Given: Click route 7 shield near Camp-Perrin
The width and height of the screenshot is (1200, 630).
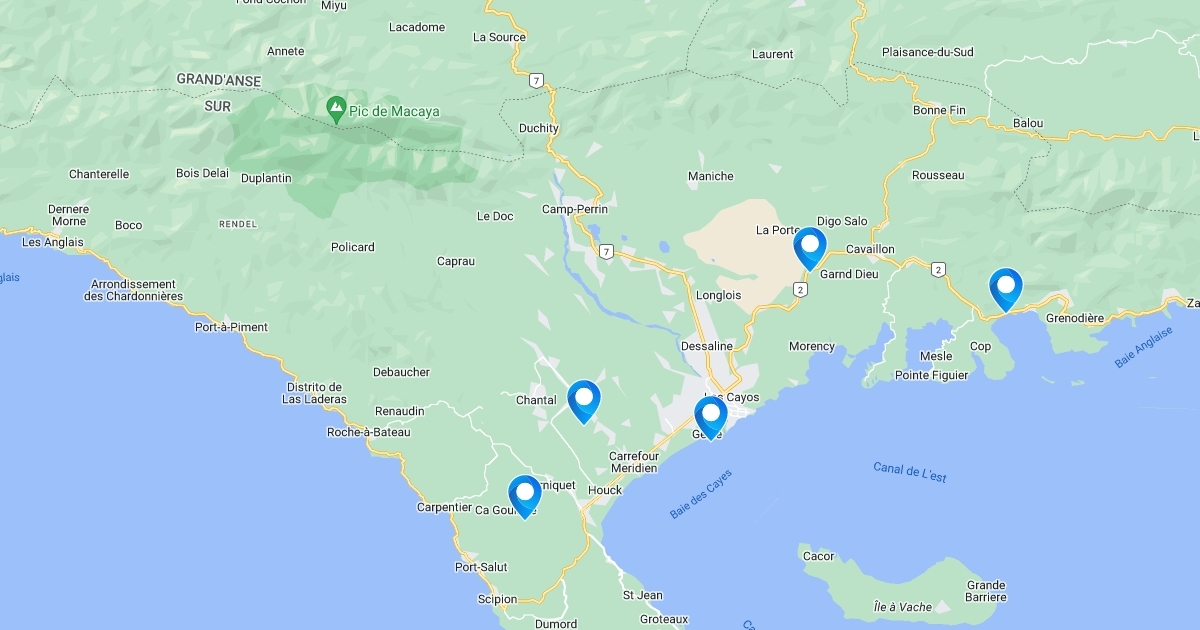Looking at the screenshot, I should point(606,250).
